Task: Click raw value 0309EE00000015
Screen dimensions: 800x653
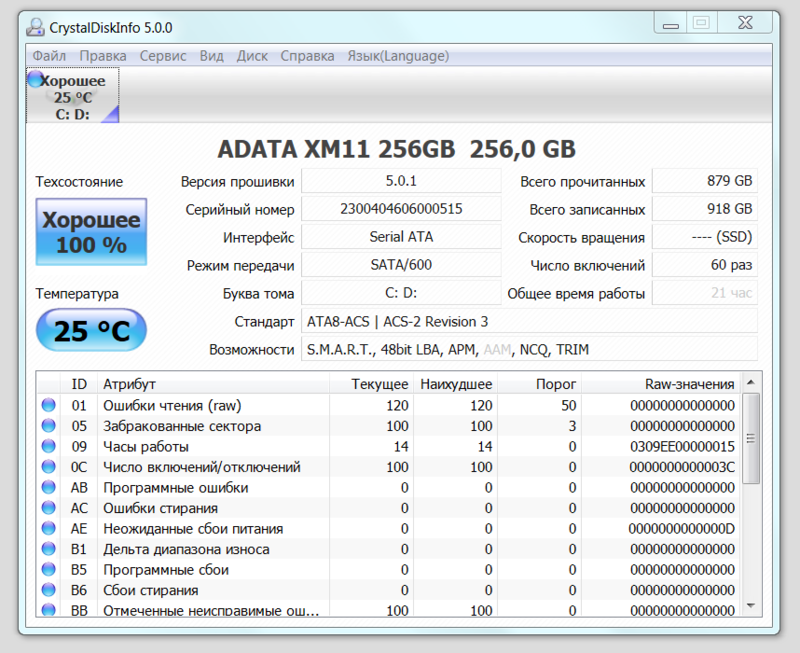Action: [682, 446]
